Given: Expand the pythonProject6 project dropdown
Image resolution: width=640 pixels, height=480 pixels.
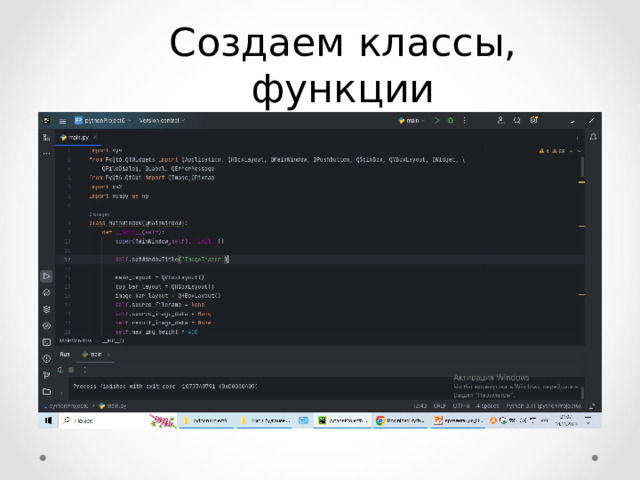Looking at the screenshot, I should (103, 120).
